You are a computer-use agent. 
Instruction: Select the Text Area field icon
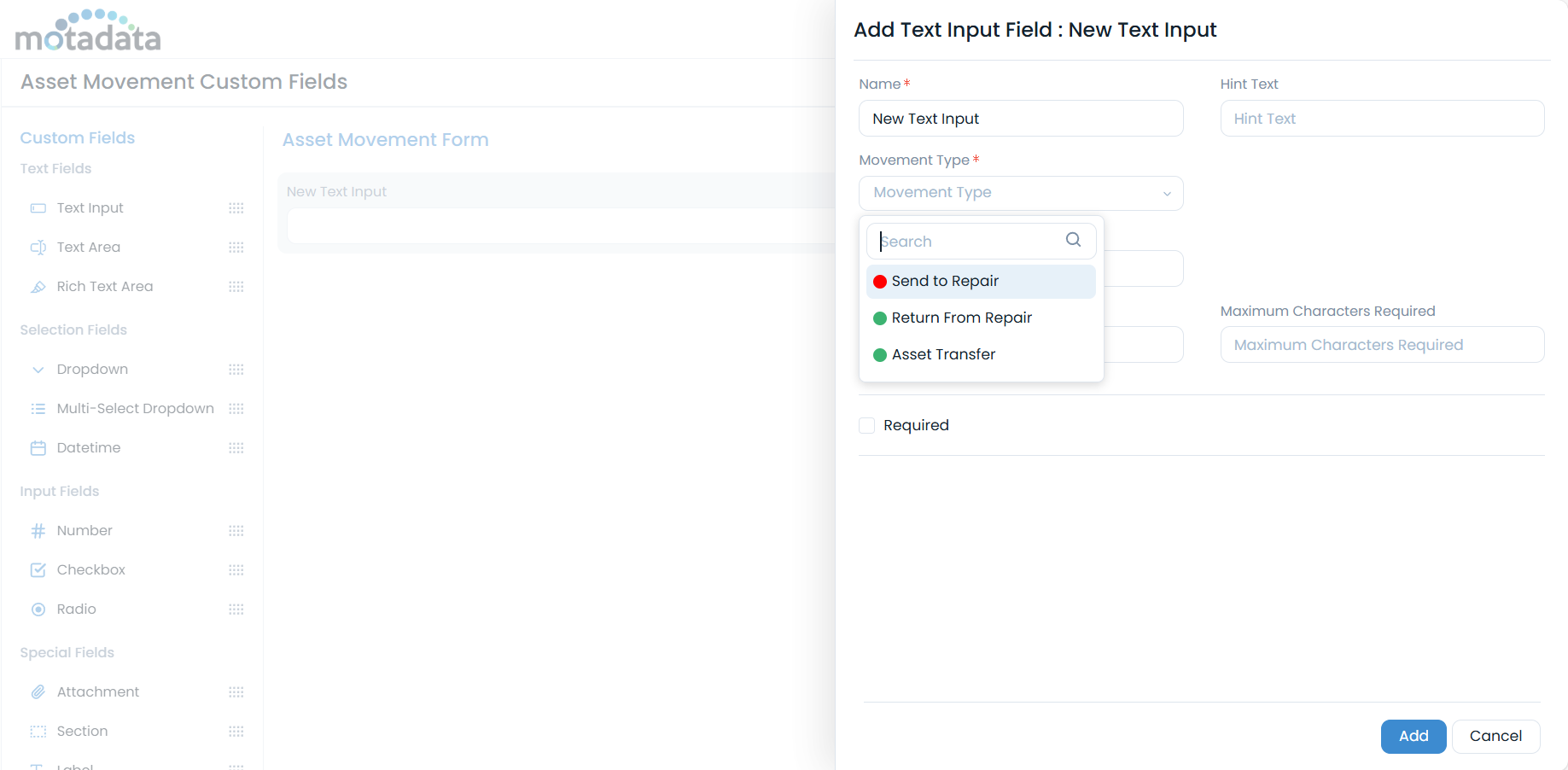coord(38,248)
